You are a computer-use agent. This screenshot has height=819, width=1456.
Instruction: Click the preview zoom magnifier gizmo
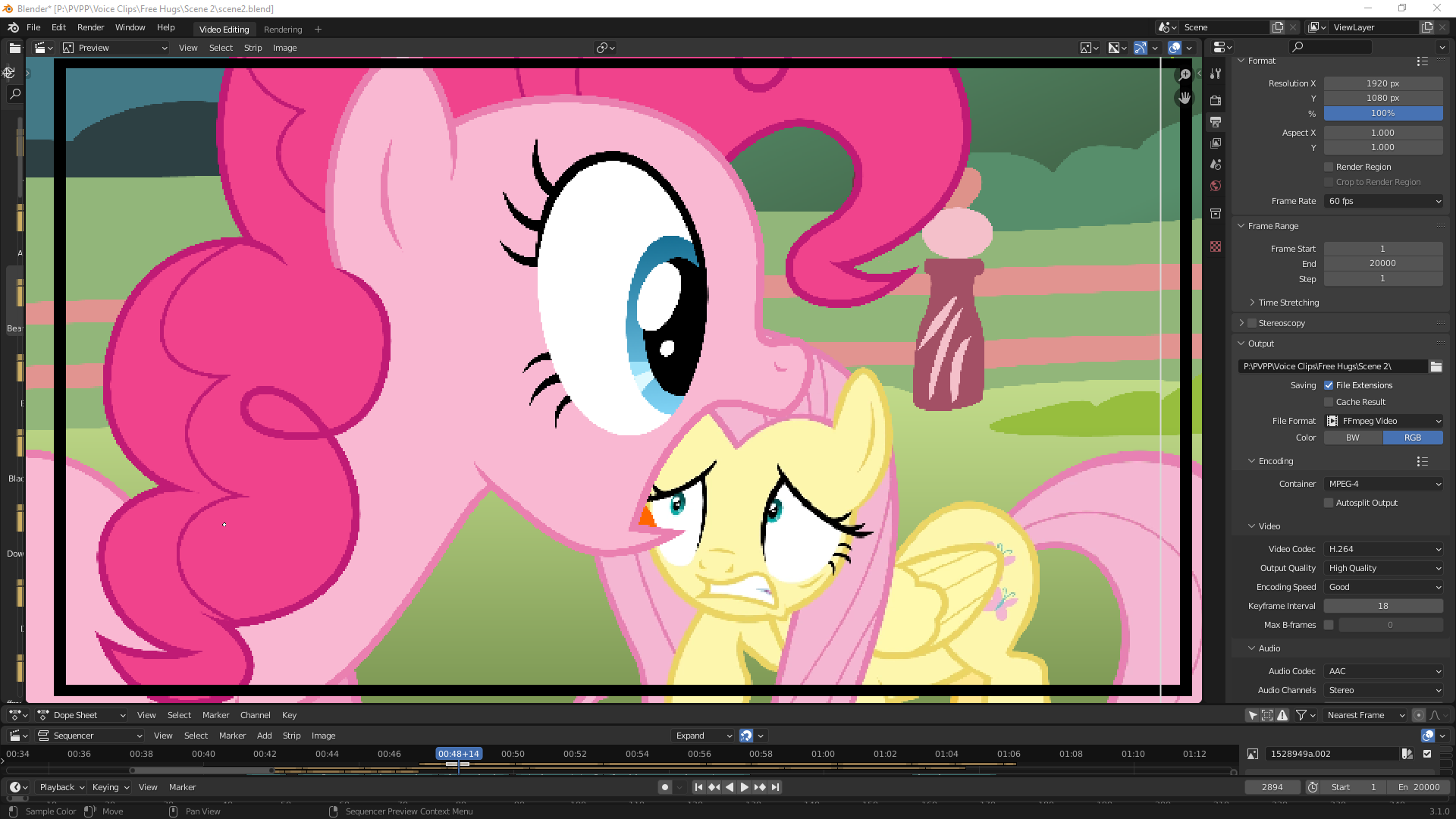[x=1184, y=75]
